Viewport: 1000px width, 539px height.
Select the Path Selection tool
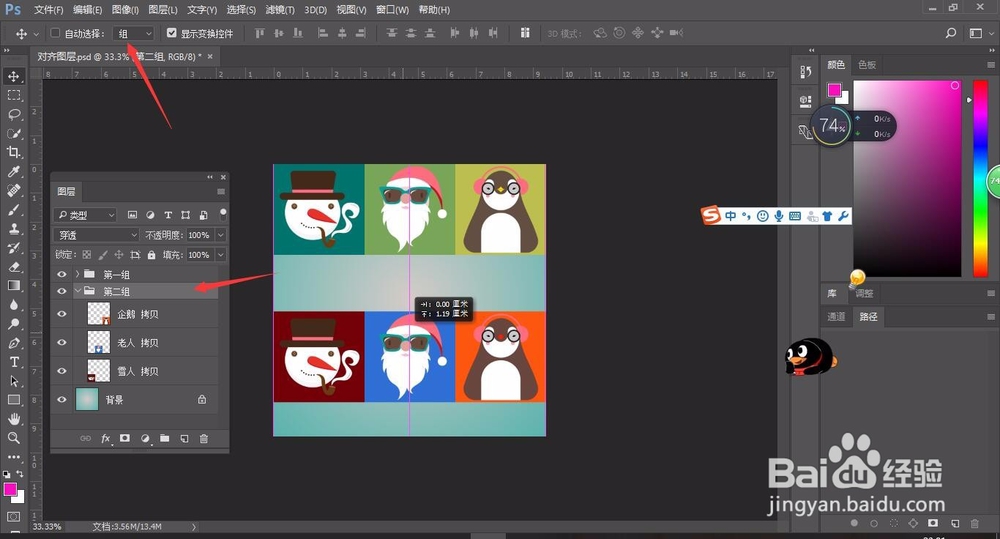(13, 381)
